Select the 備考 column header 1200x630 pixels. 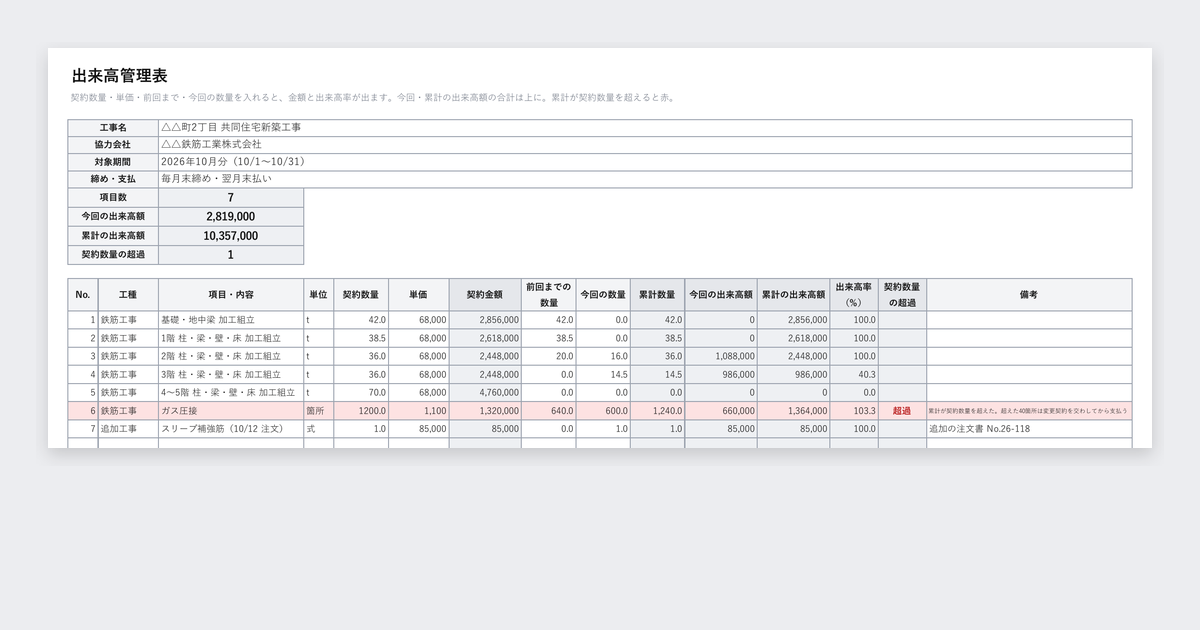pos(1029,295)
